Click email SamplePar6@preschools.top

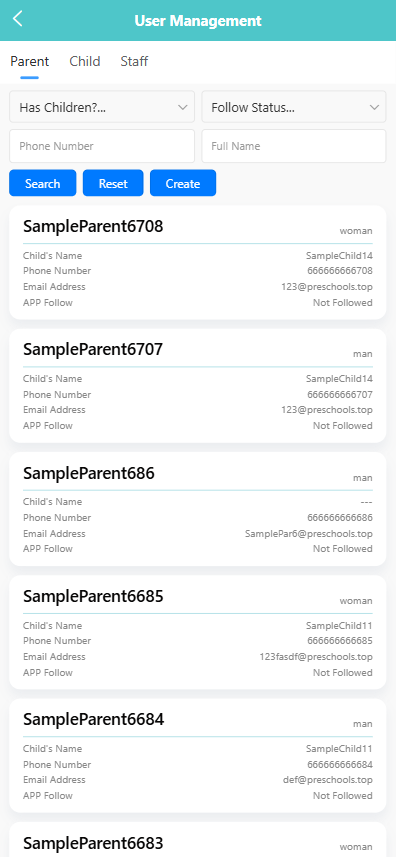309,533
